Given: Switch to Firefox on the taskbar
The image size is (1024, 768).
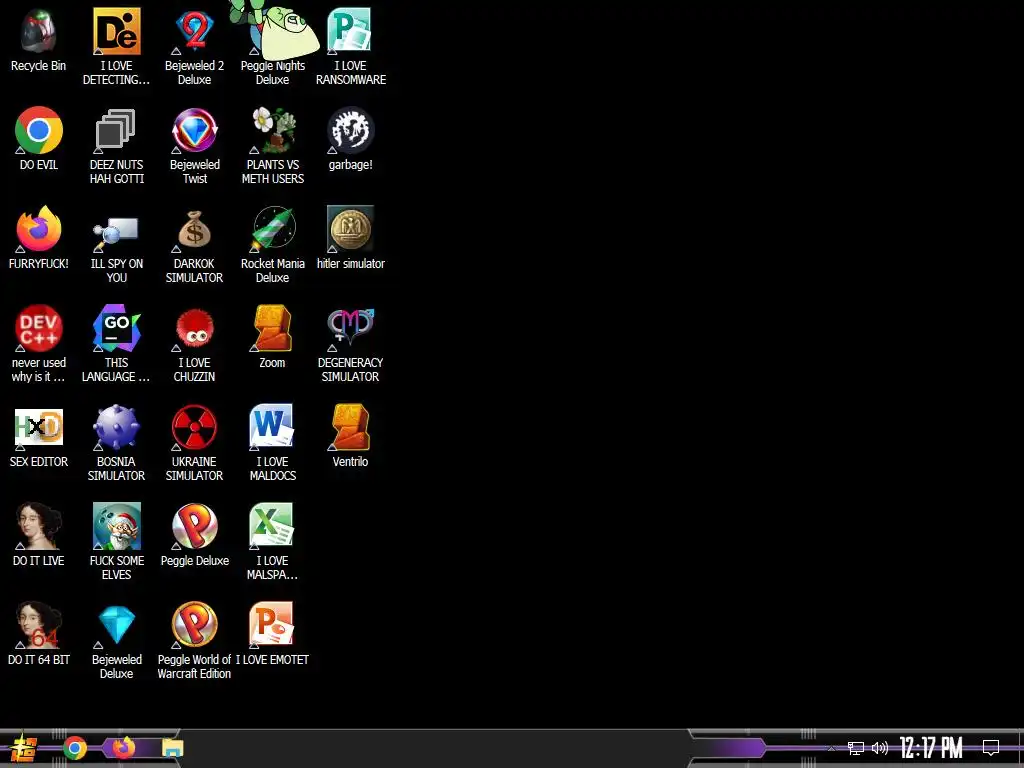Looking at the screenshot, I should point(123,748).
